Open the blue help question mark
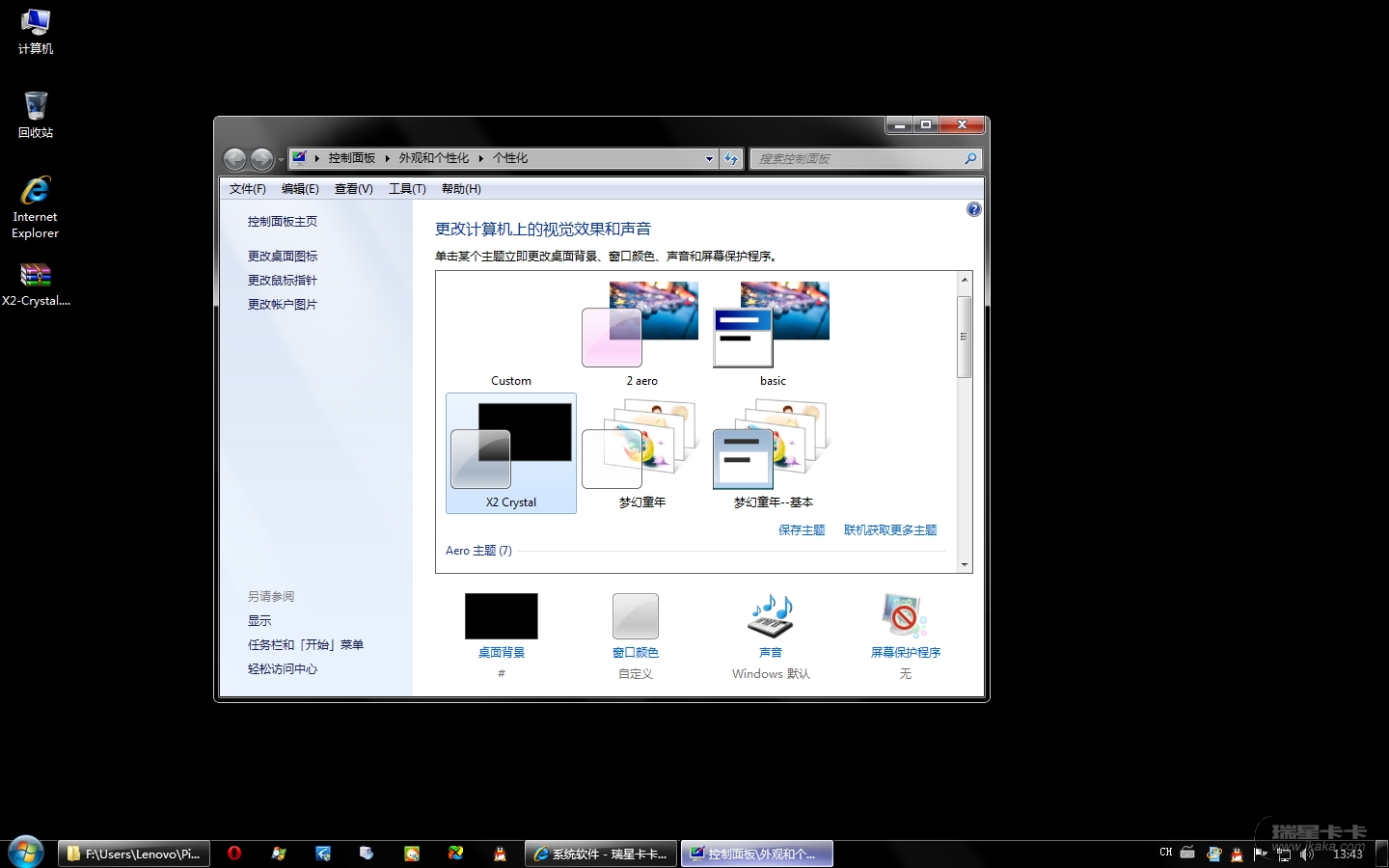This screenshot has width=1389, height=868. tap(974, 209)
